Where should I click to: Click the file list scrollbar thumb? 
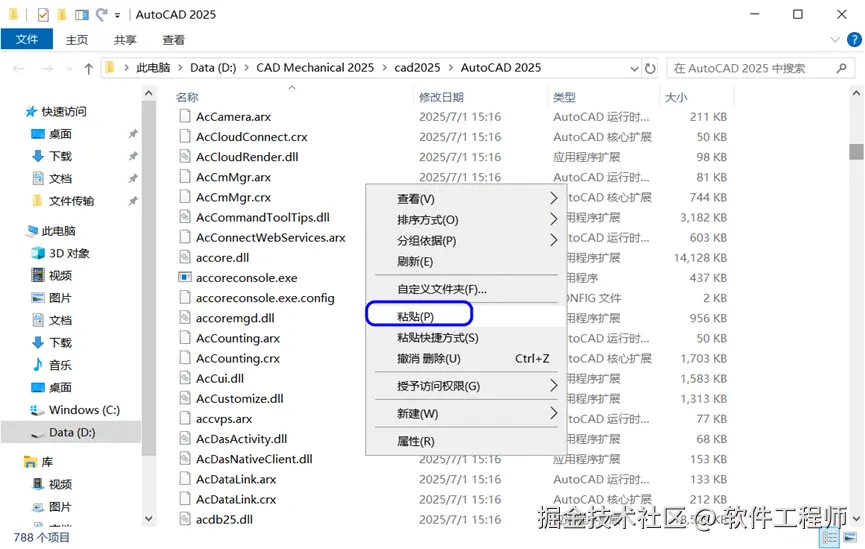point(856,151)
